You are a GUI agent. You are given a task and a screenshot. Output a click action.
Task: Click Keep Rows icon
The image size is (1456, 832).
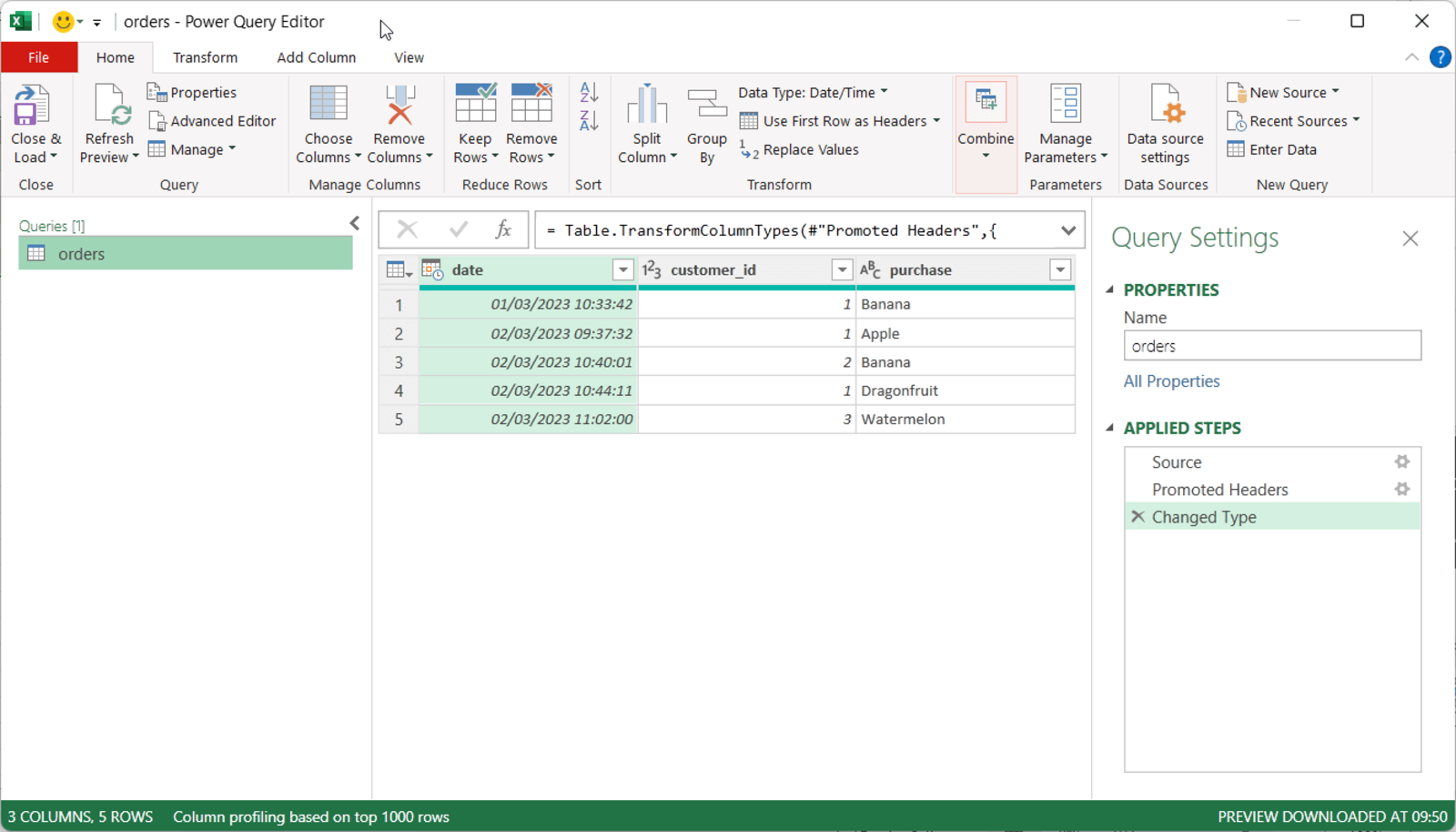[475, 103]
